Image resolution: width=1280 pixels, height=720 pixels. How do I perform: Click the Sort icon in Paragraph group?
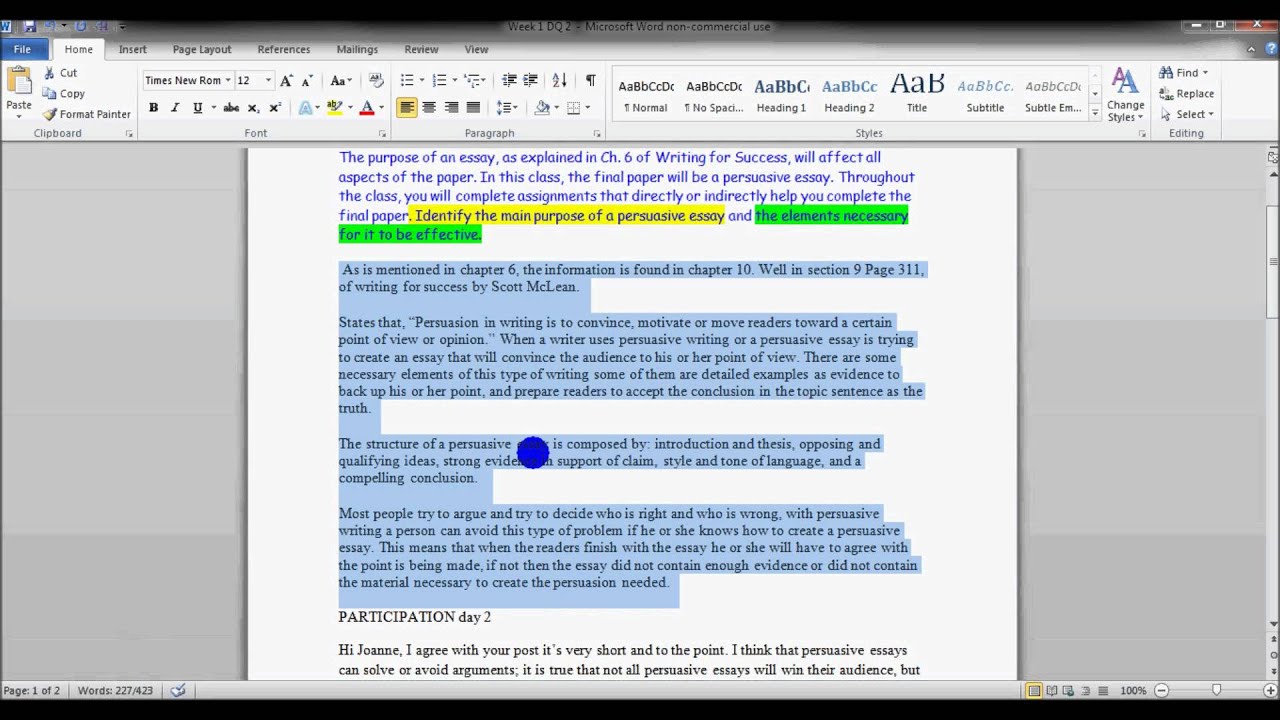pos(559,80)
